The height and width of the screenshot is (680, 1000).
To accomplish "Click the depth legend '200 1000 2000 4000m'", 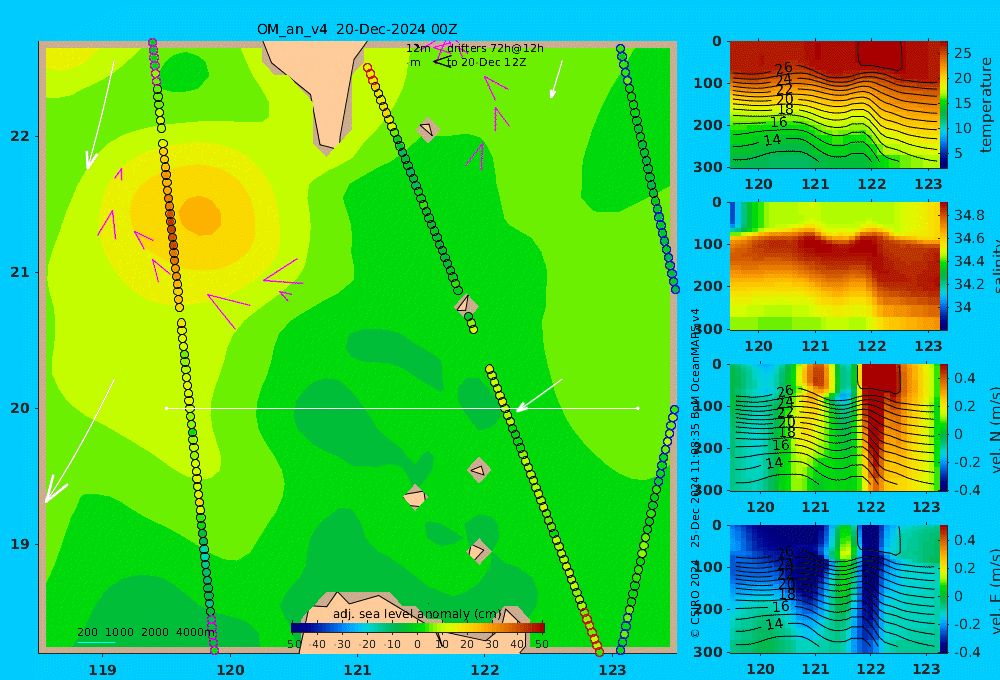I will click(x=146, y=632).
